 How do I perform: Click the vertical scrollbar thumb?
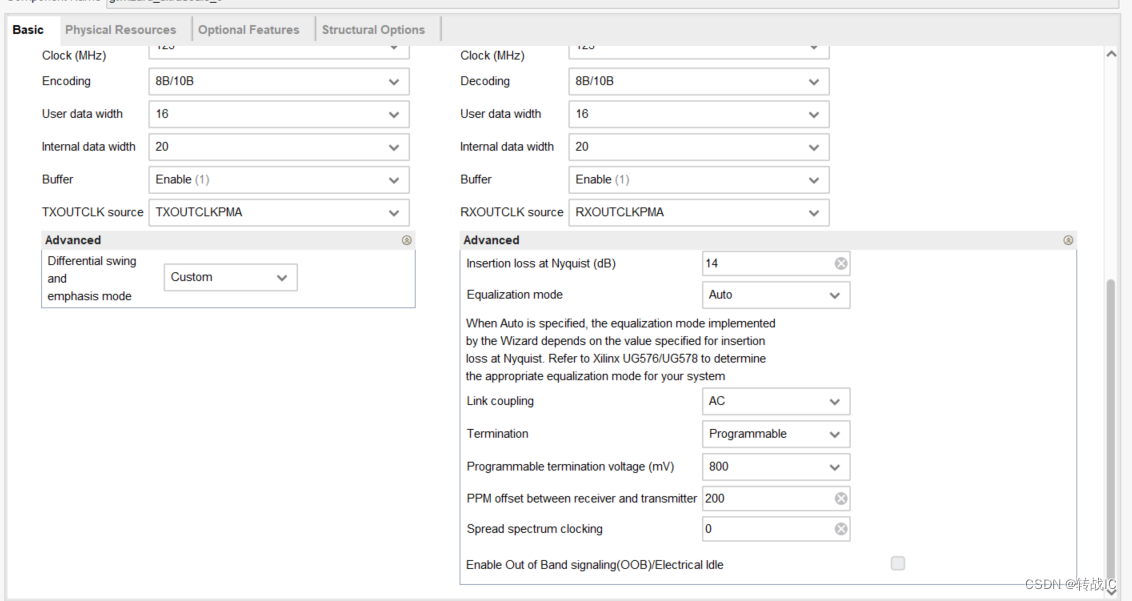[1111, 426]
